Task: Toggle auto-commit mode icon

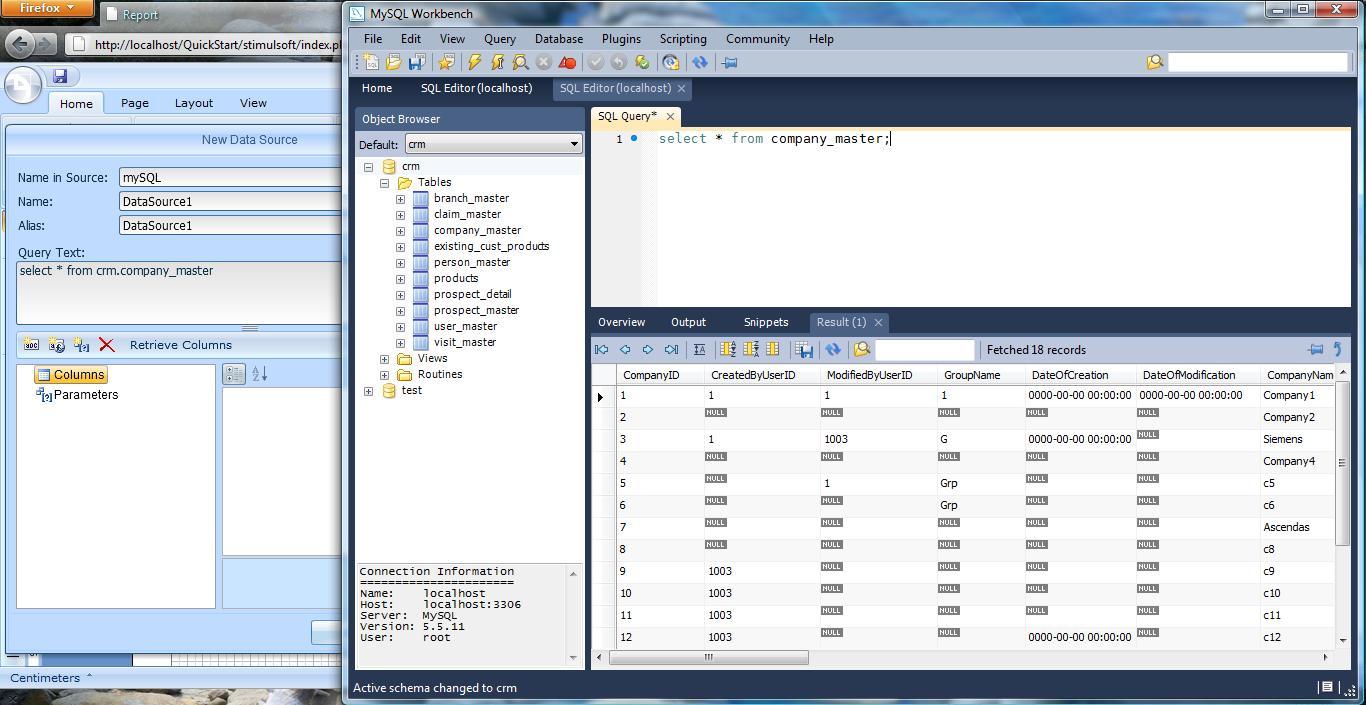Action: [642, 62]
